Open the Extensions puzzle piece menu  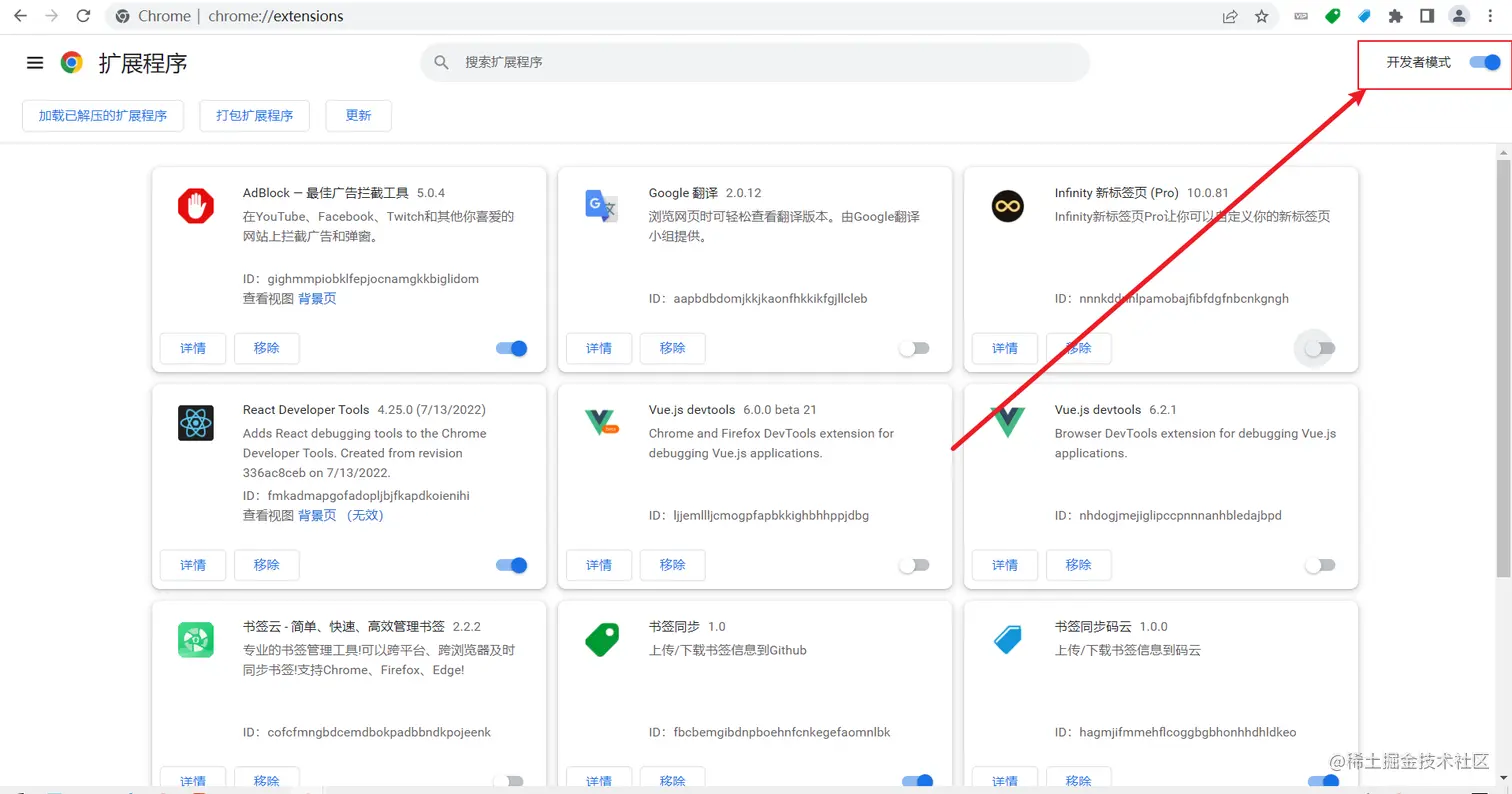(x=1396, y=16)
